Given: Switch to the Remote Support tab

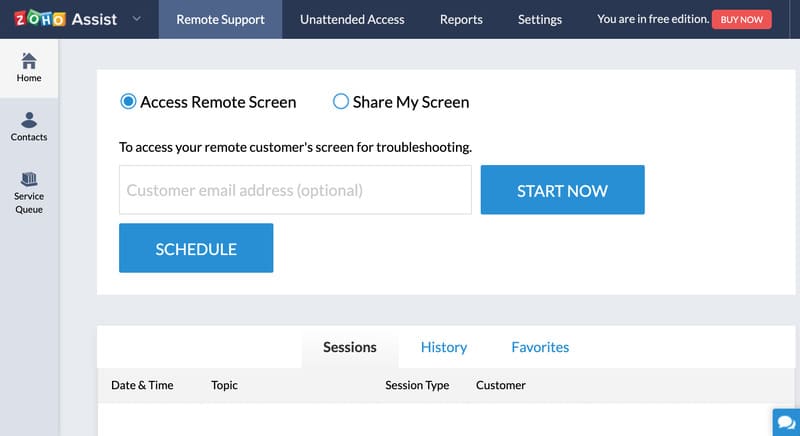Looking at the screenshot, I should [220, 19].
